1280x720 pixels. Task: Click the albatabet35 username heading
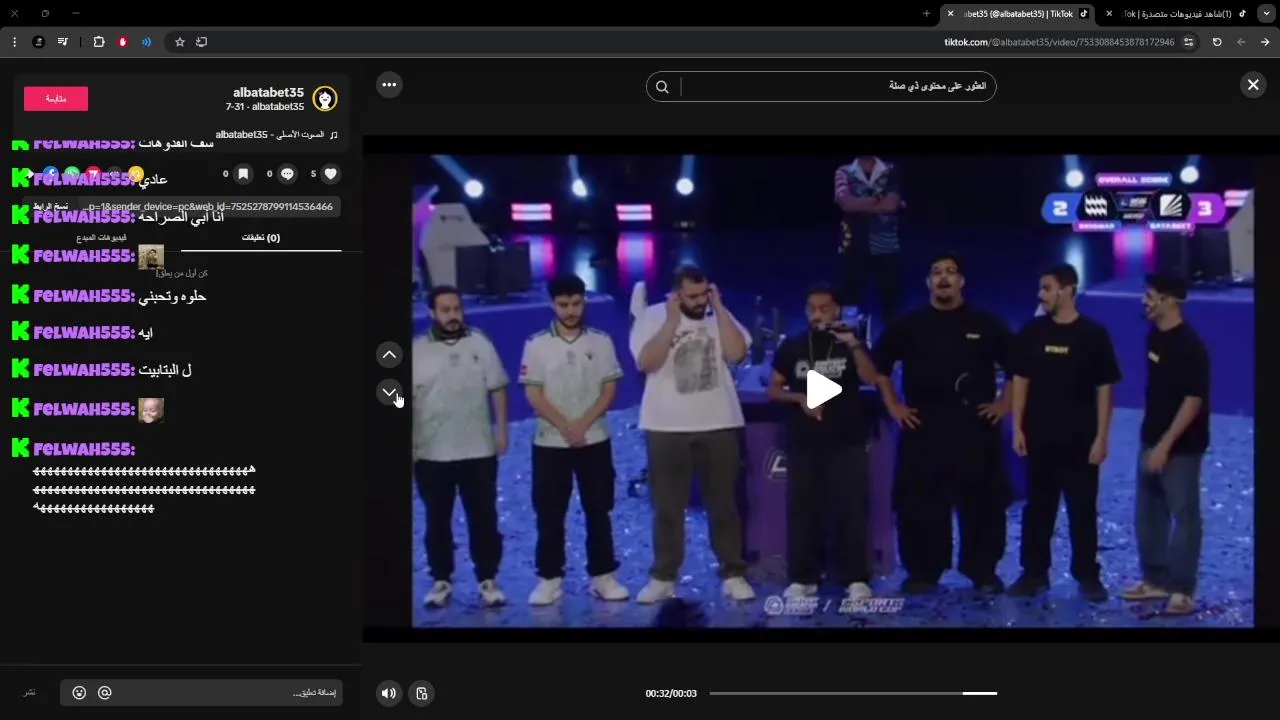pyautogui.click(x=268, y=92)
